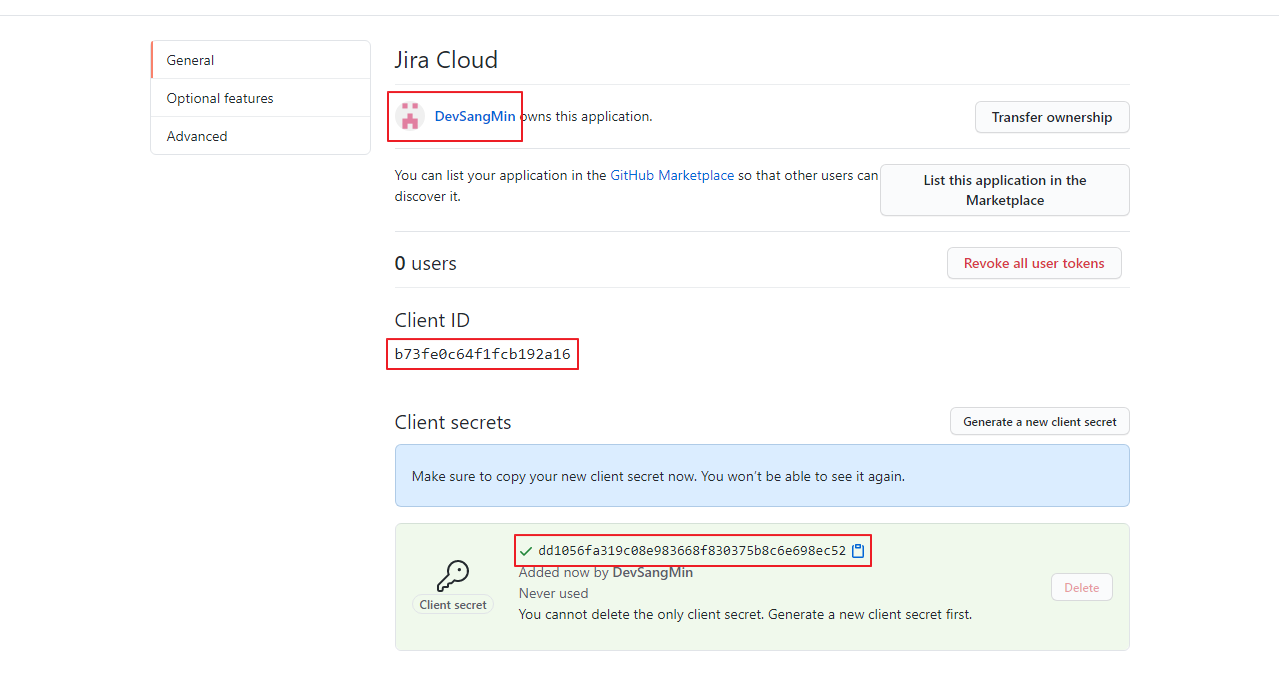Click the green checkmark beside the secret
Viewport: 1279px width, 697px height.
pyautogui.click(x=526, y=551)
